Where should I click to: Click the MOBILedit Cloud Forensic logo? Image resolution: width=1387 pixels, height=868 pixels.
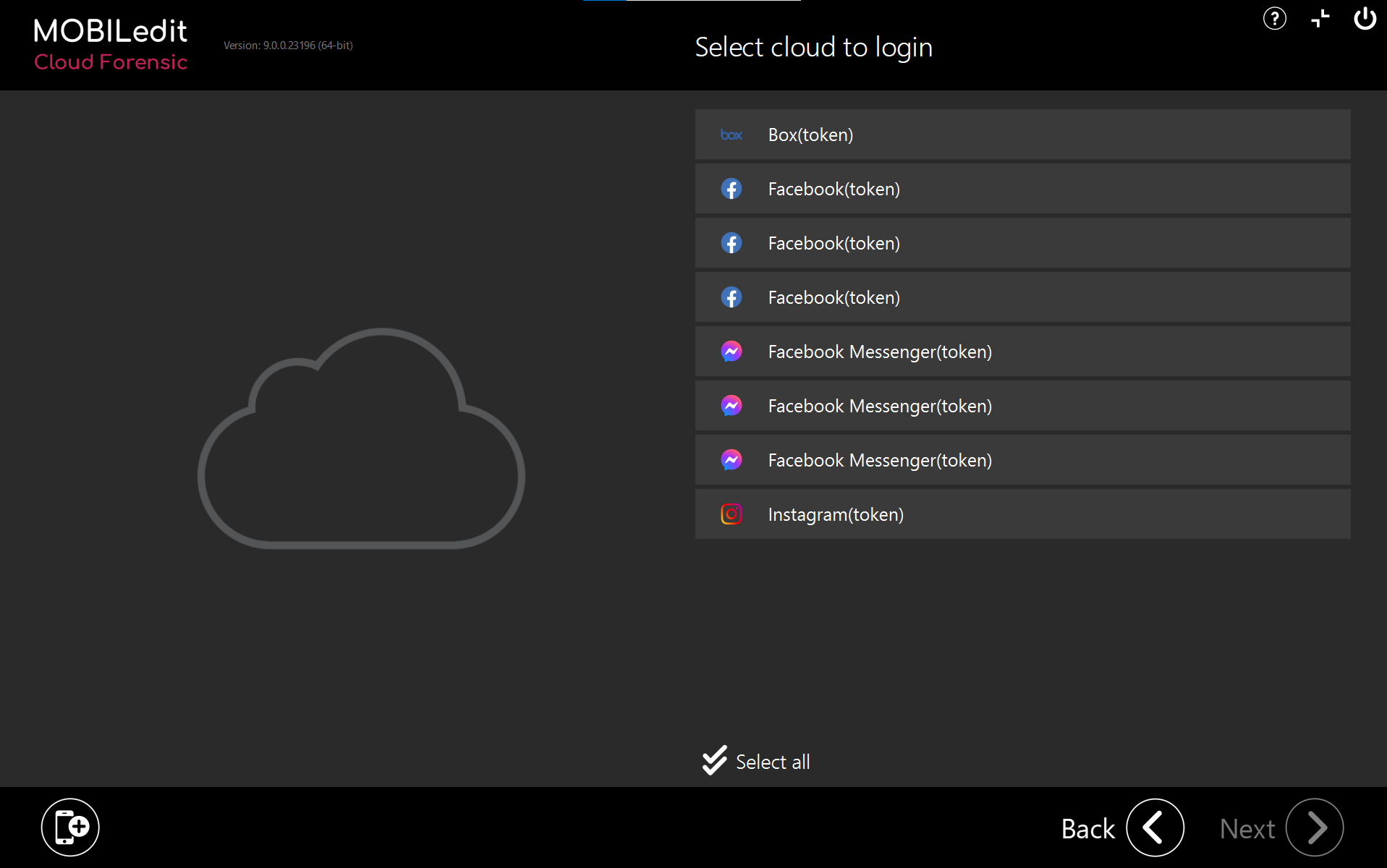[x=110, y=45]
